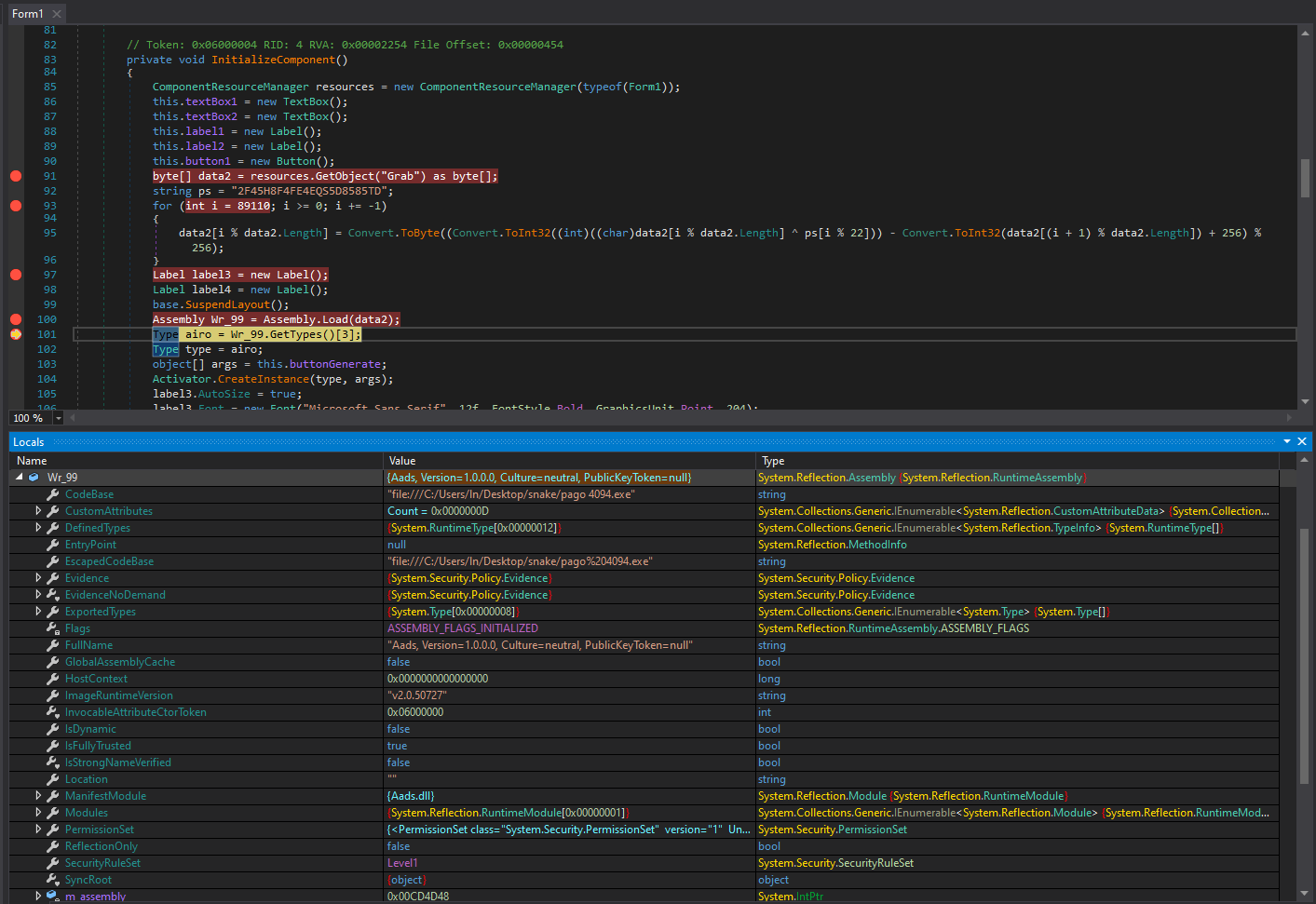Screen dimensions: 1316x904
Task: Click the m_assembly field icon
Action: coord(53,897)
